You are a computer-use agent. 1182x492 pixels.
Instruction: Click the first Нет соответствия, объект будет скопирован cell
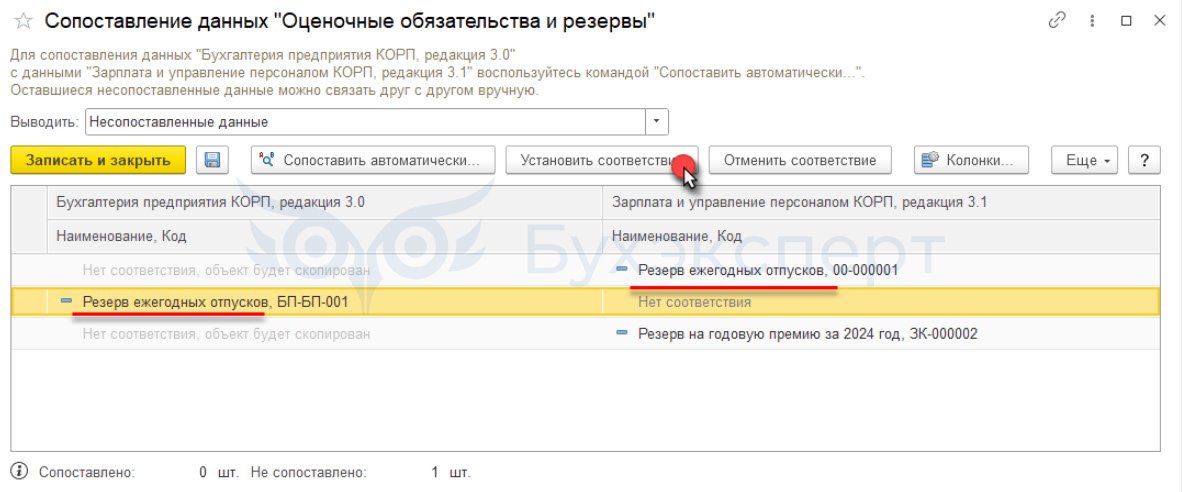[x=226, y=270]
